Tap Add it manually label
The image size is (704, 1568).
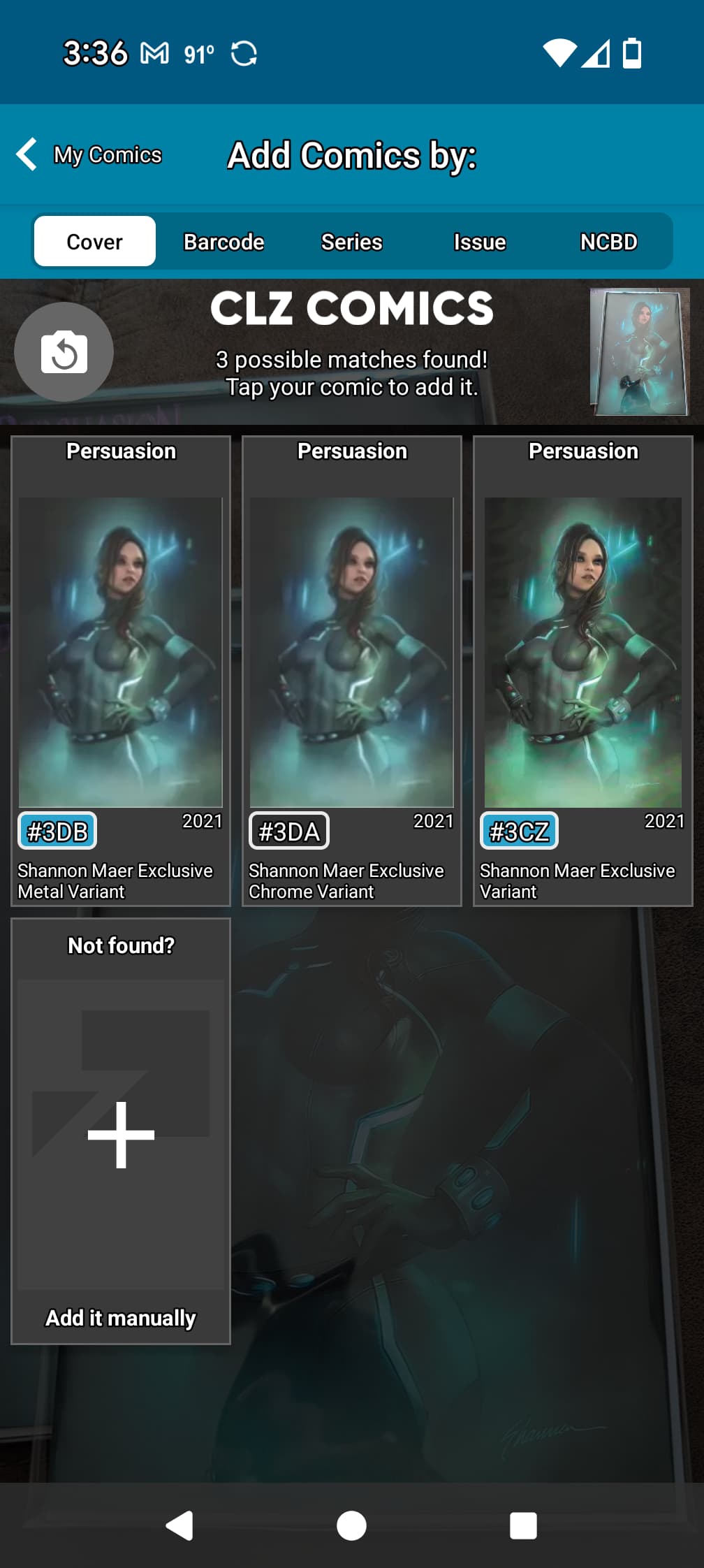click(x=121, y=1318)
